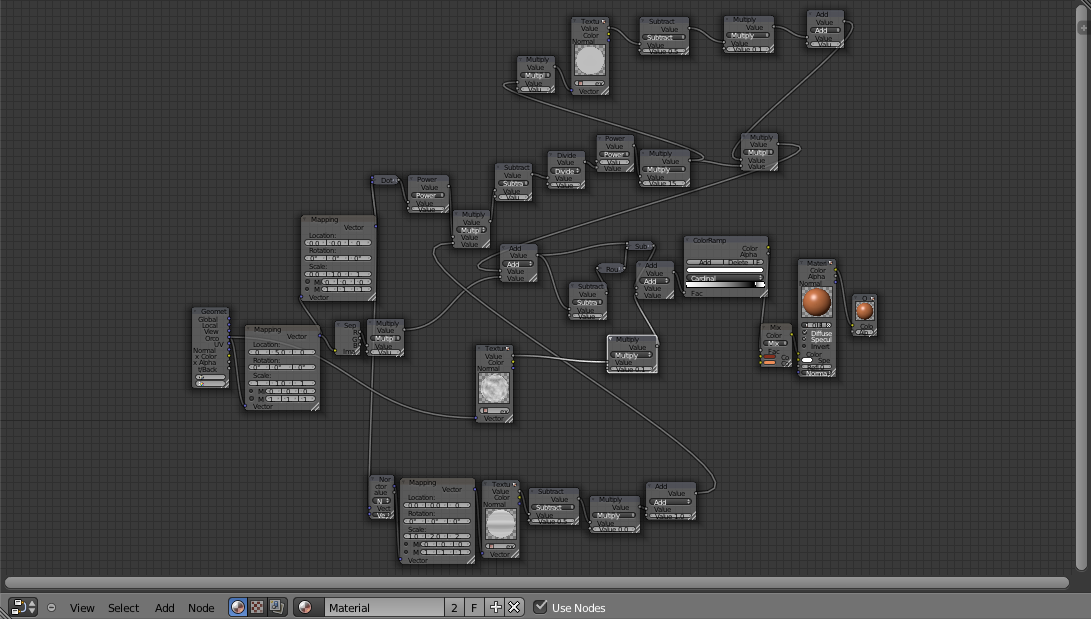Open the Select menu
Viewport: 1091px width, 619px height.
click(123, 607)
